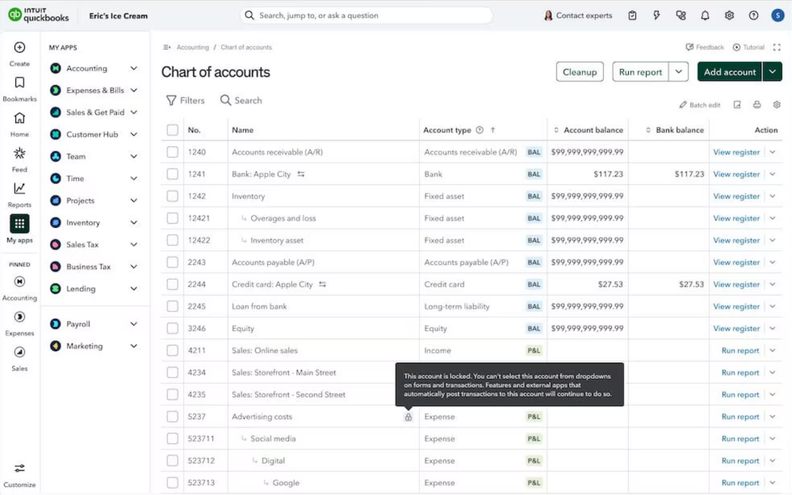
Task: Select the My apps grid icon
Action: (19, 224)
